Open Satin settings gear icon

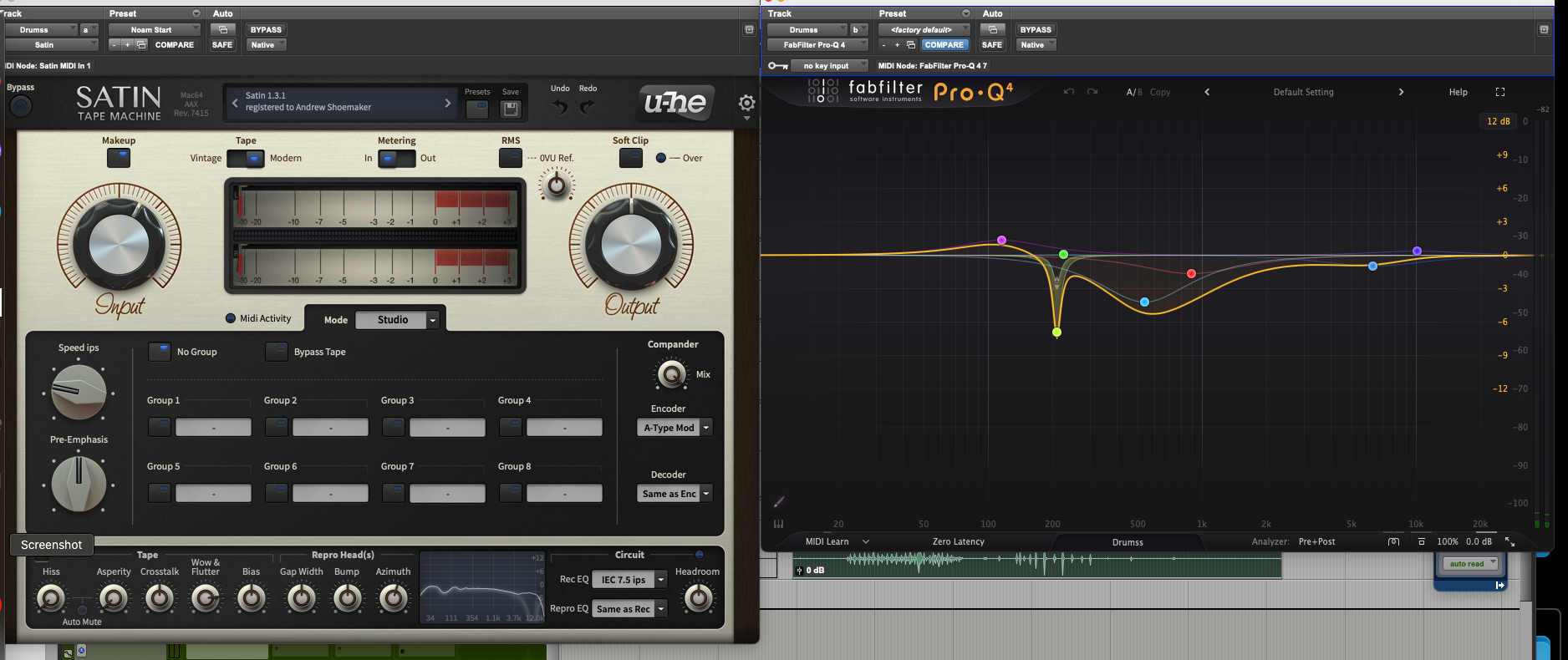tap(746, 103)
